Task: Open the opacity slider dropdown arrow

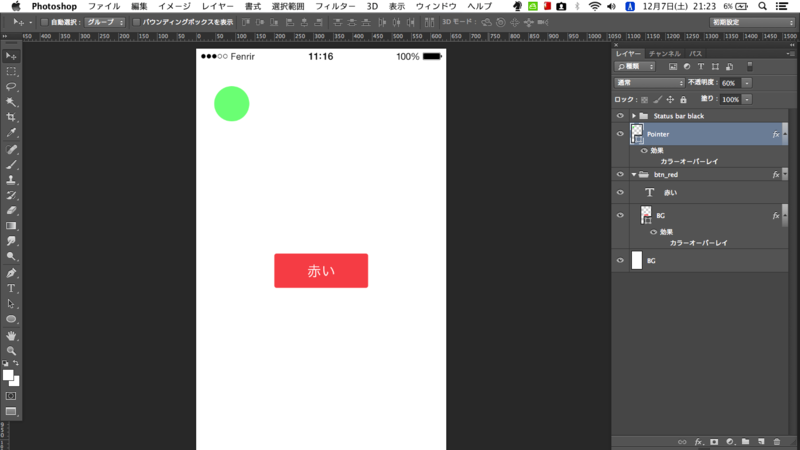Action: tap(746, 83)
